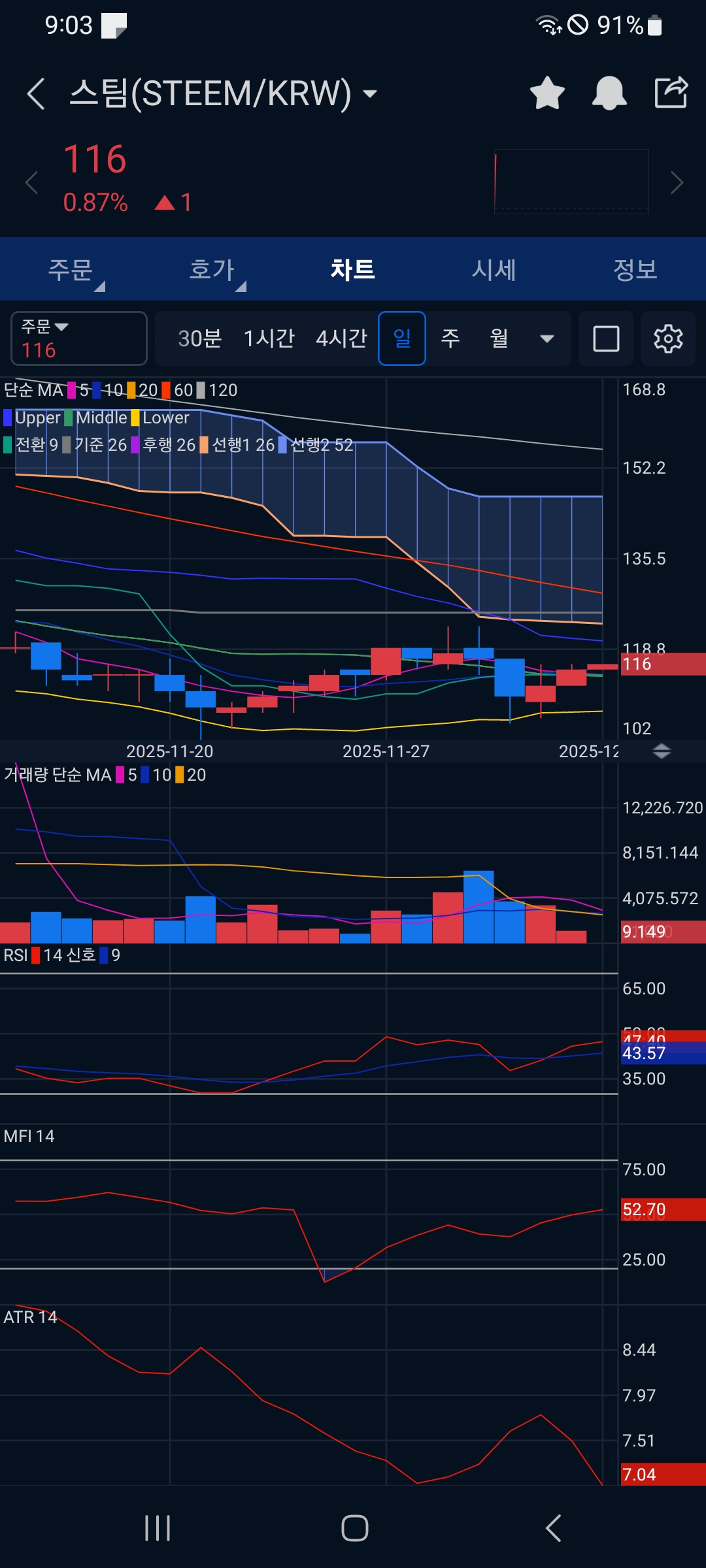The height and width of the screenshot is (1568, 706).
Task: Tap the 0.87% change percentage
Action: [95, 203]
